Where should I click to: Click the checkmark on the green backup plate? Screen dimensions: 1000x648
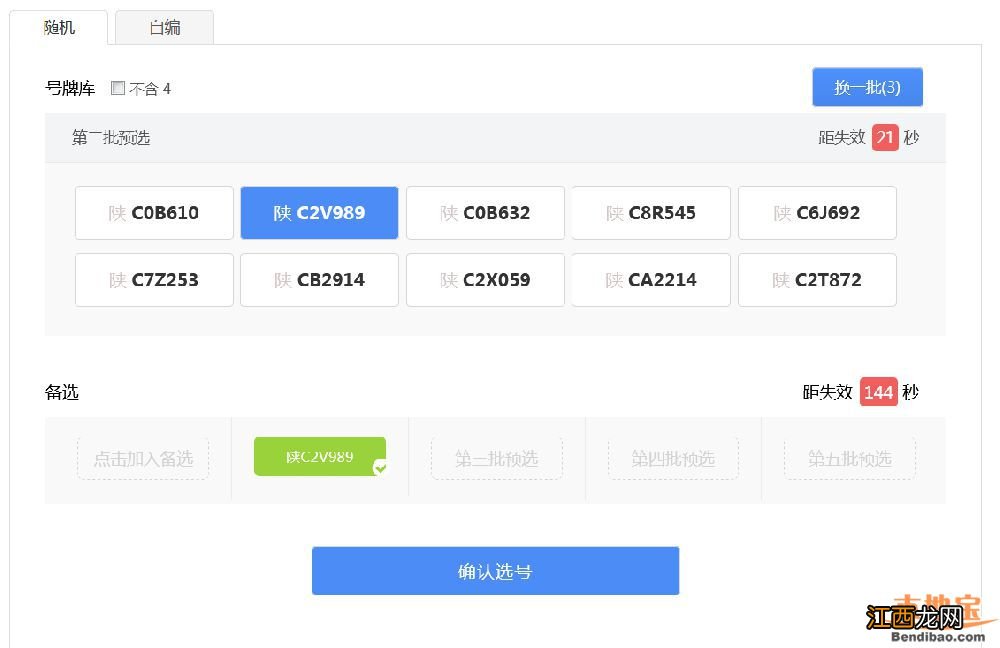[380, 467]
